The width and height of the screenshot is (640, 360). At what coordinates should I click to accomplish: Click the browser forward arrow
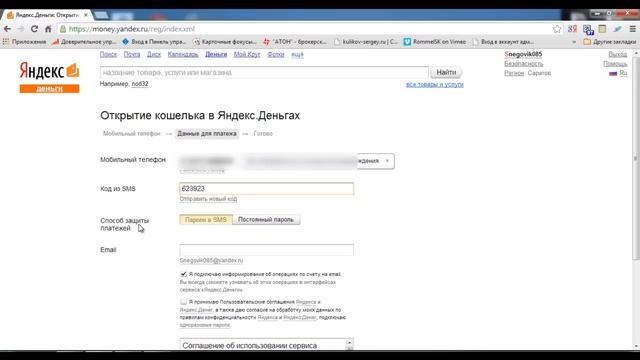tap(20, 29)
